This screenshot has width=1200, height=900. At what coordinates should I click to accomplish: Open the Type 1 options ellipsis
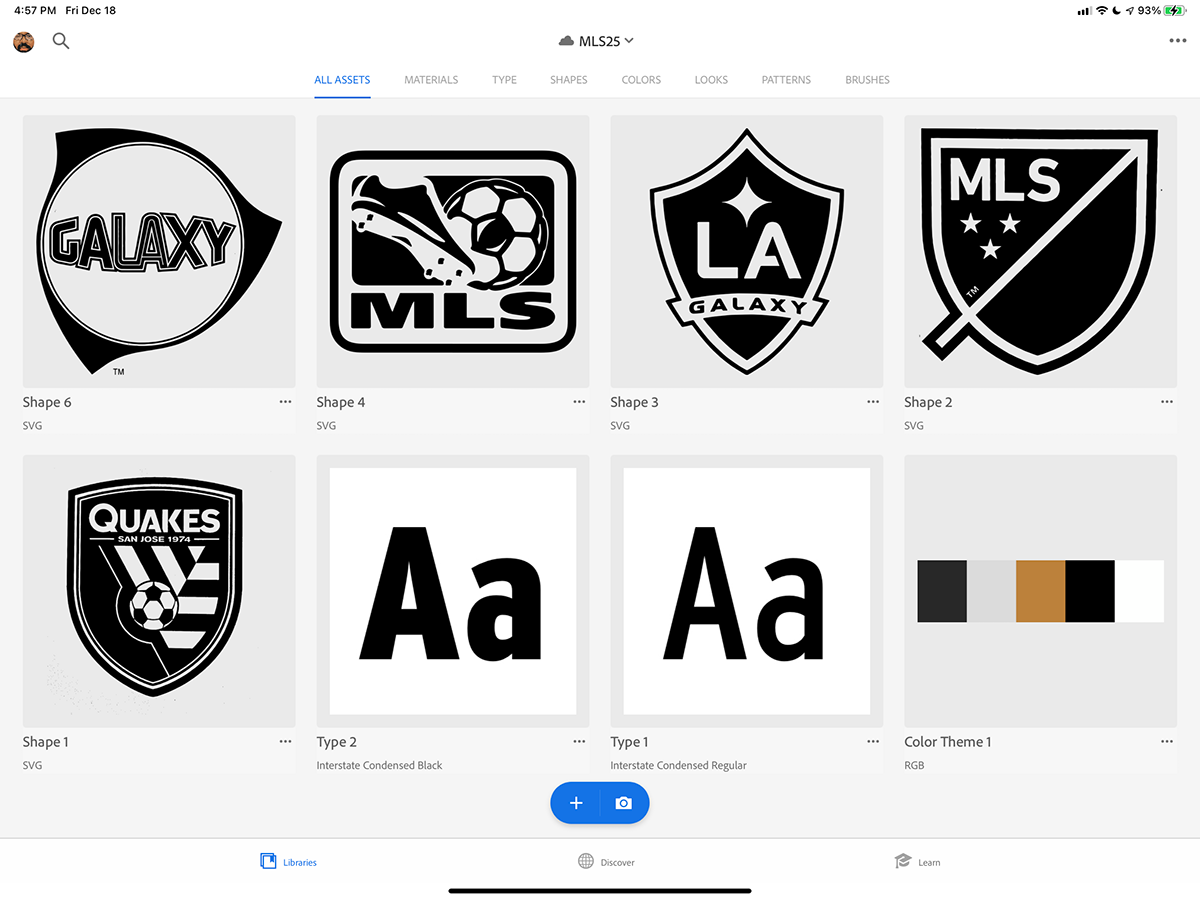pos(873,742)
